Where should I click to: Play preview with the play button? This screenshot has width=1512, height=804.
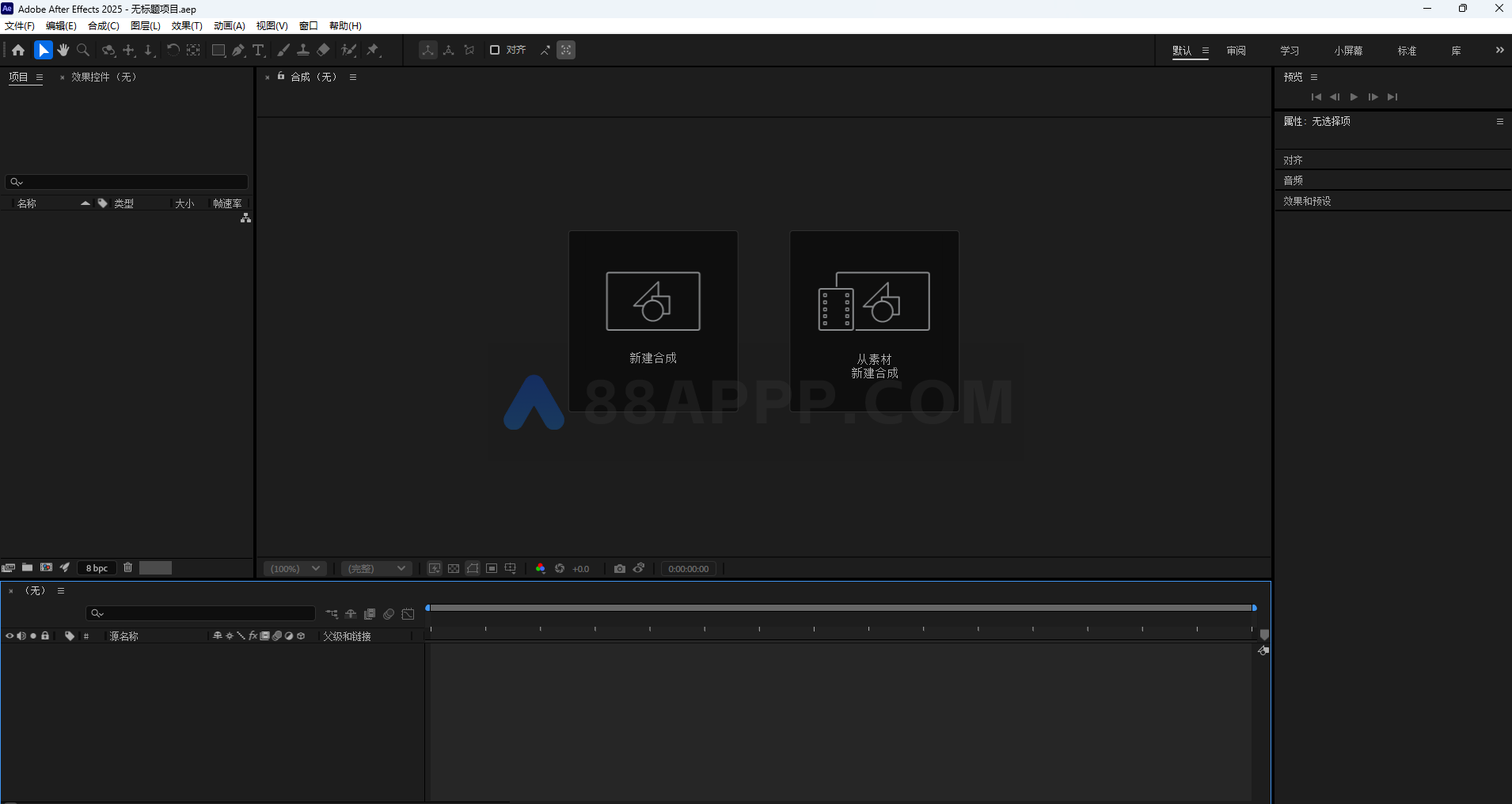tap(1354, 97)
